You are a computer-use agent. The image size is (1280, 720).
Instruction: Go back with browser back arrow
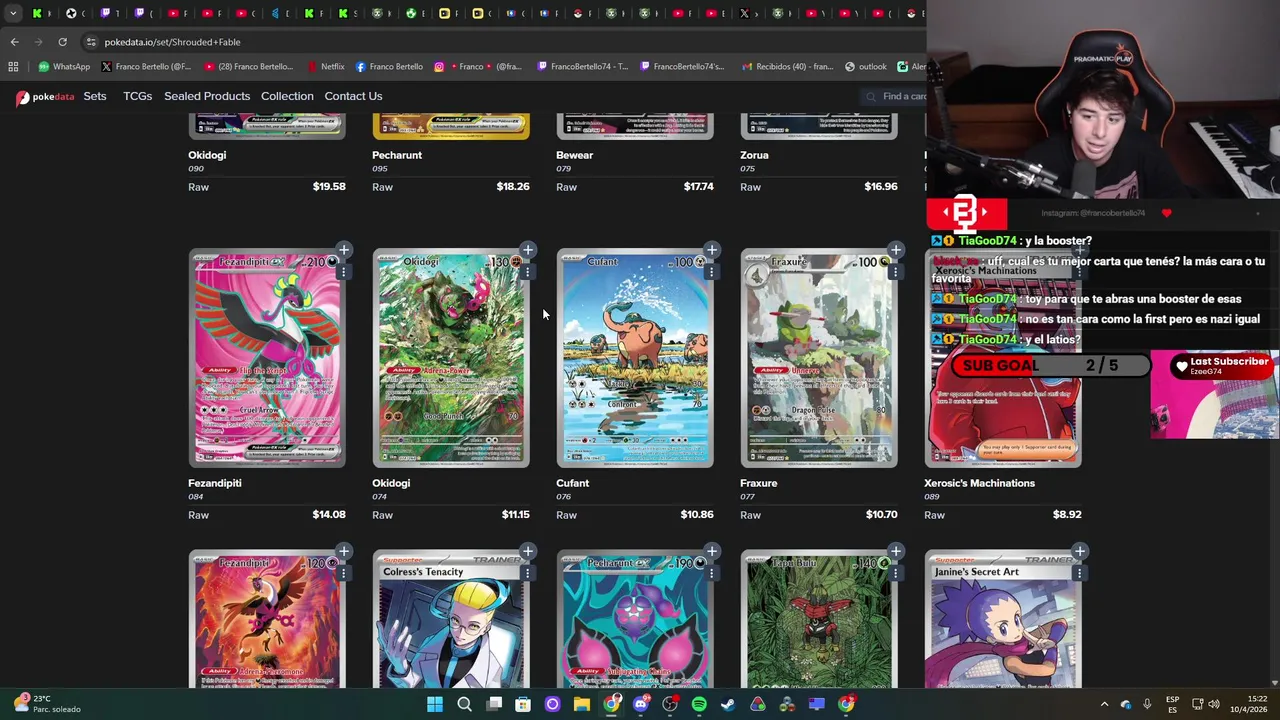pyautogui.click(x=14, y=42)
